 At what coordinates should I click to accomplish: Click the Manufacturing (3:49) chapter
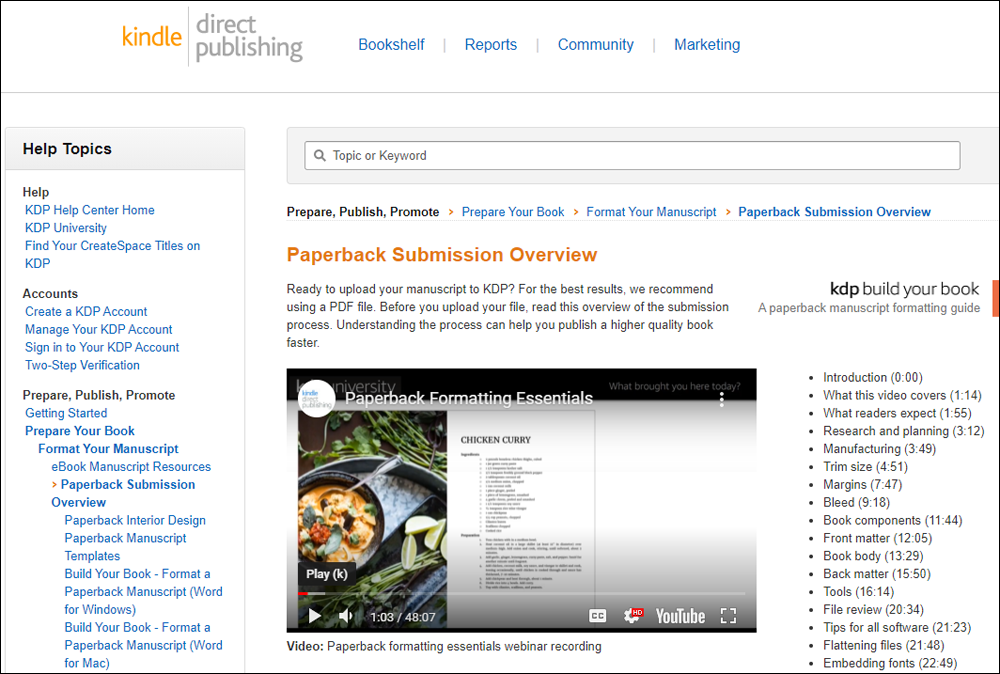[x=879, y=448]
